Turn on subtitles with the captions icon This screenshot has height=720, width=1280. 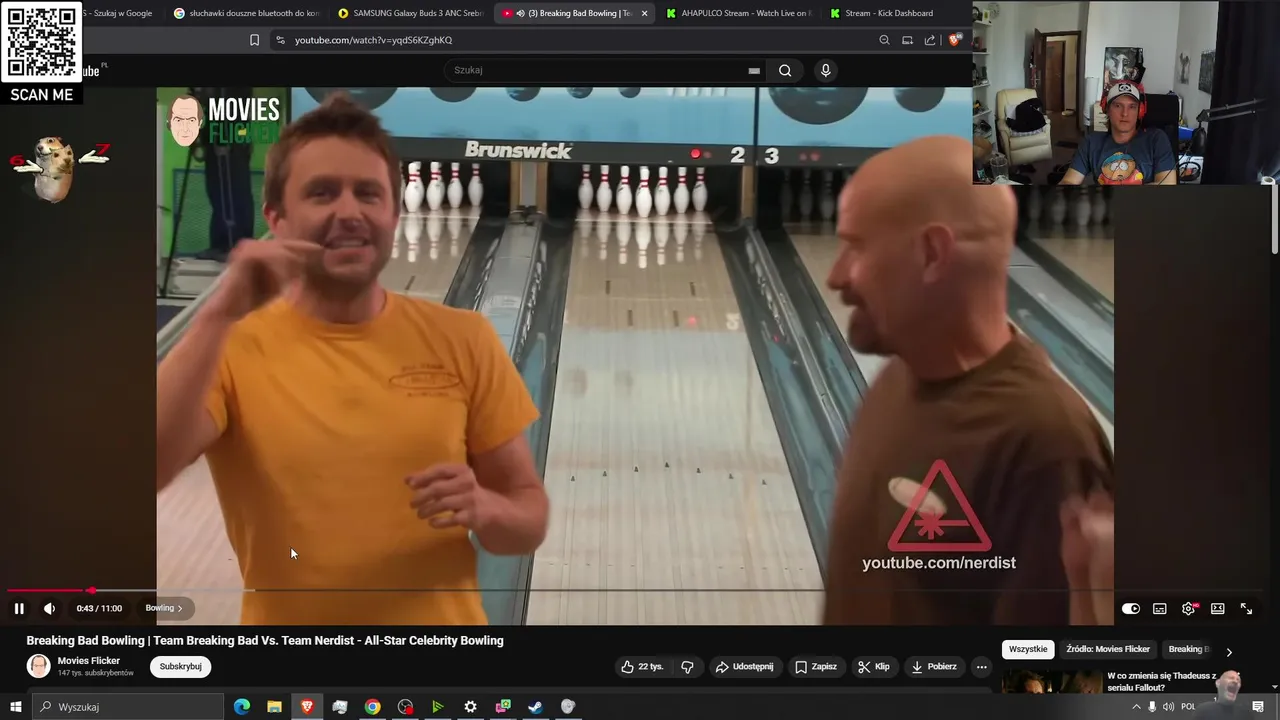tap(1159, 609)
